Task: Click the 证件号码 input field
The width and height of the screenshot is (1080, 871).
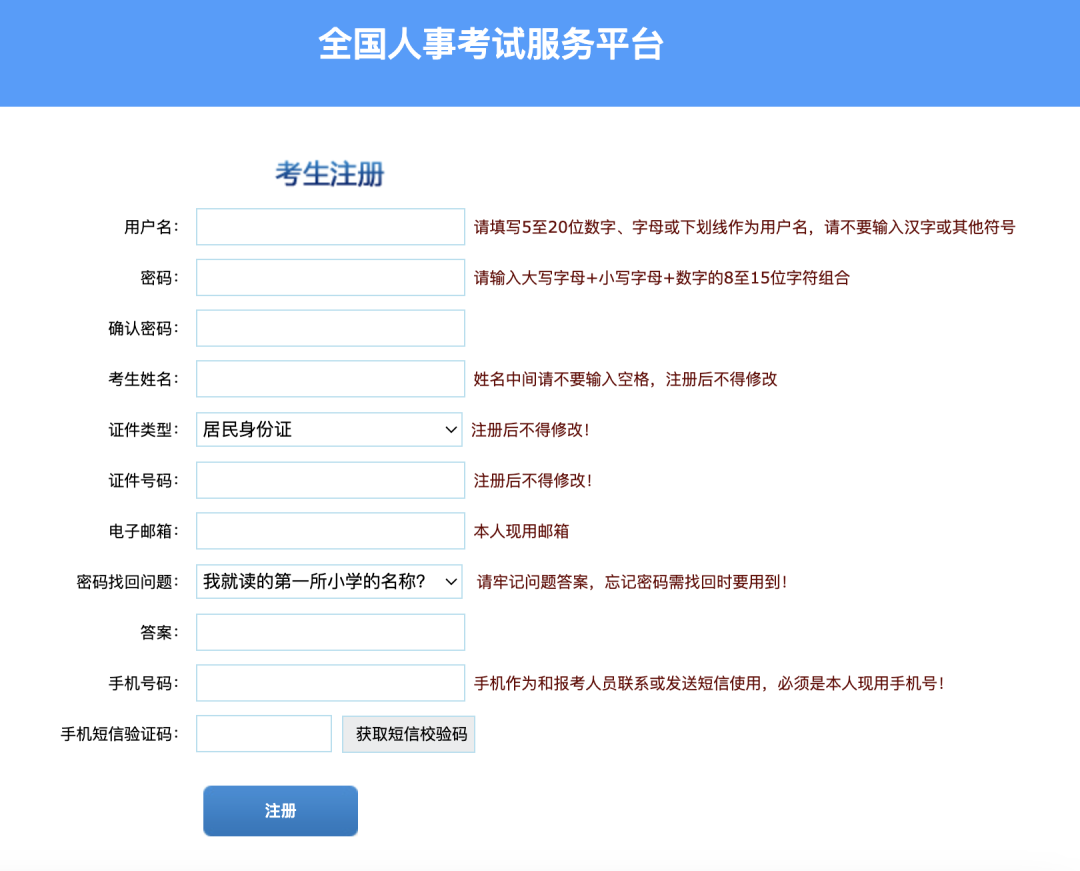Action: click(330, 480)
